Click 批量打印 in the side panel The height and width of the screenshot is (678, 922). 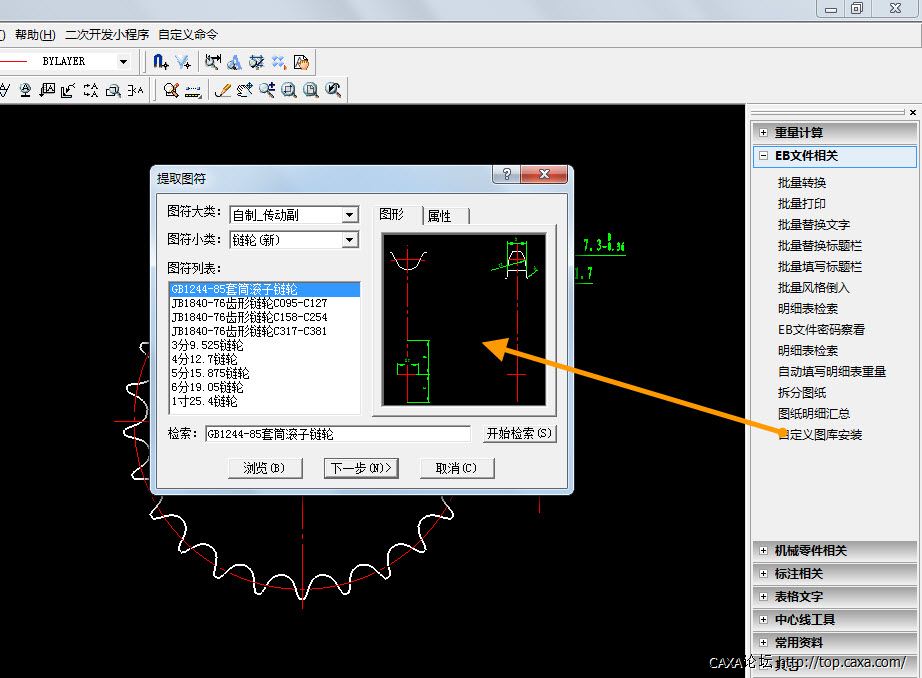pos(802,204)
